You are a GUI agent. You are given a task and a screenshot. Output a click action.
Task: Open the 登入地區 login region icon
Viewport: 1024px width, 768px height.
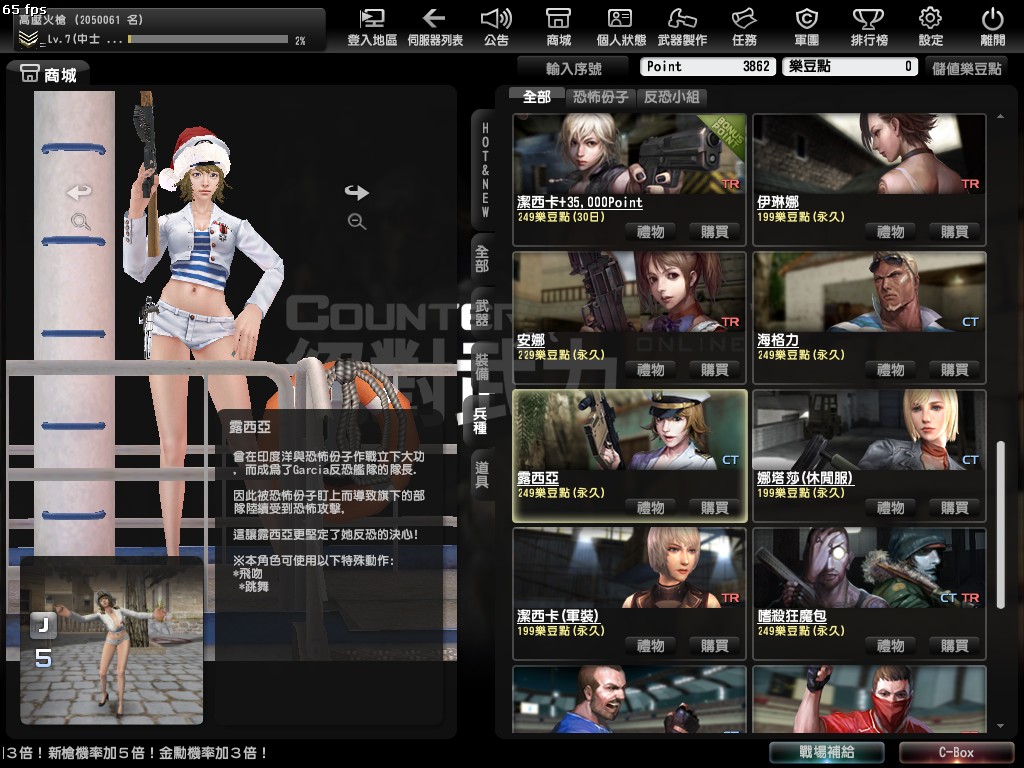(x=372, y=27)
